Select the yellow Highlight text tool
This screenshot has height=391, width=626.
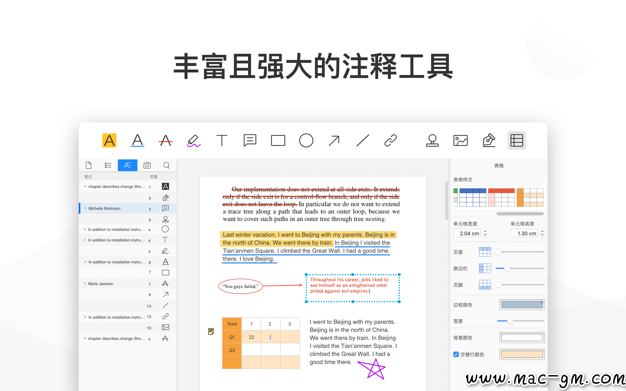(109, 141)
